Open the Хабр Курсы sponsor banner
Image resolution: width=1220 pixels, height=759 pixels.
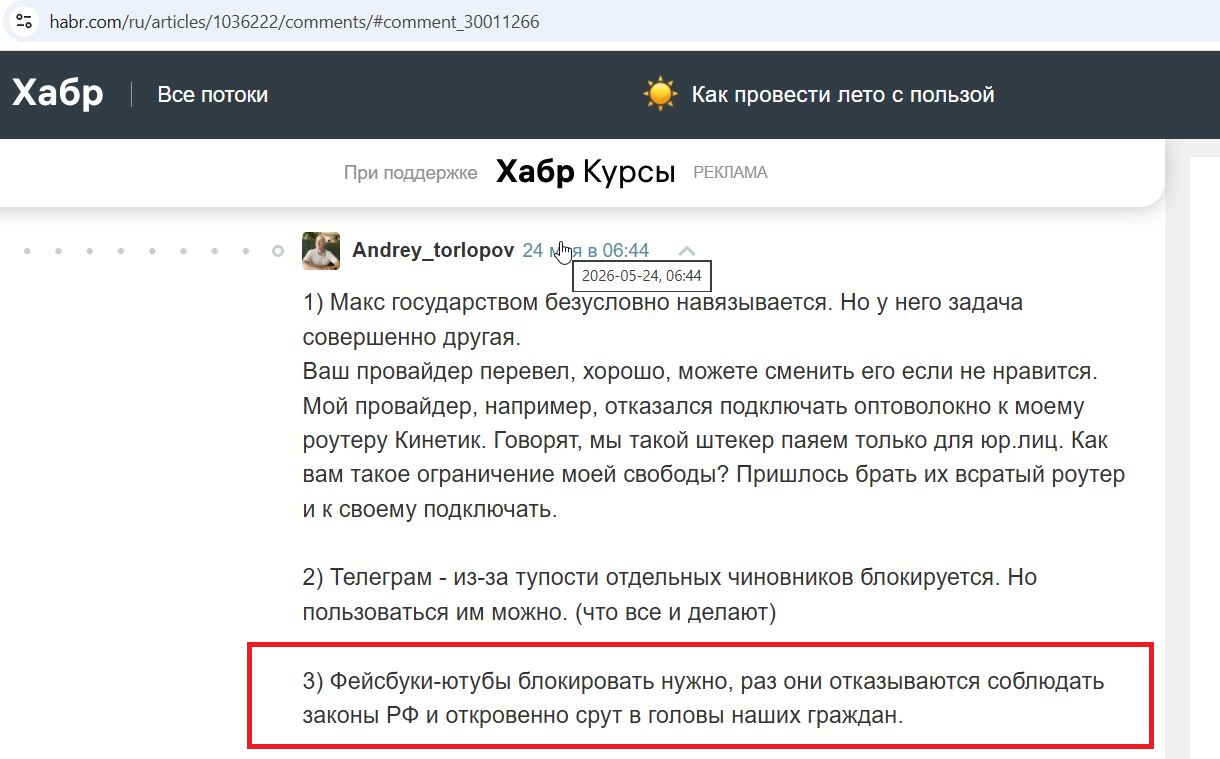(586, 172)
